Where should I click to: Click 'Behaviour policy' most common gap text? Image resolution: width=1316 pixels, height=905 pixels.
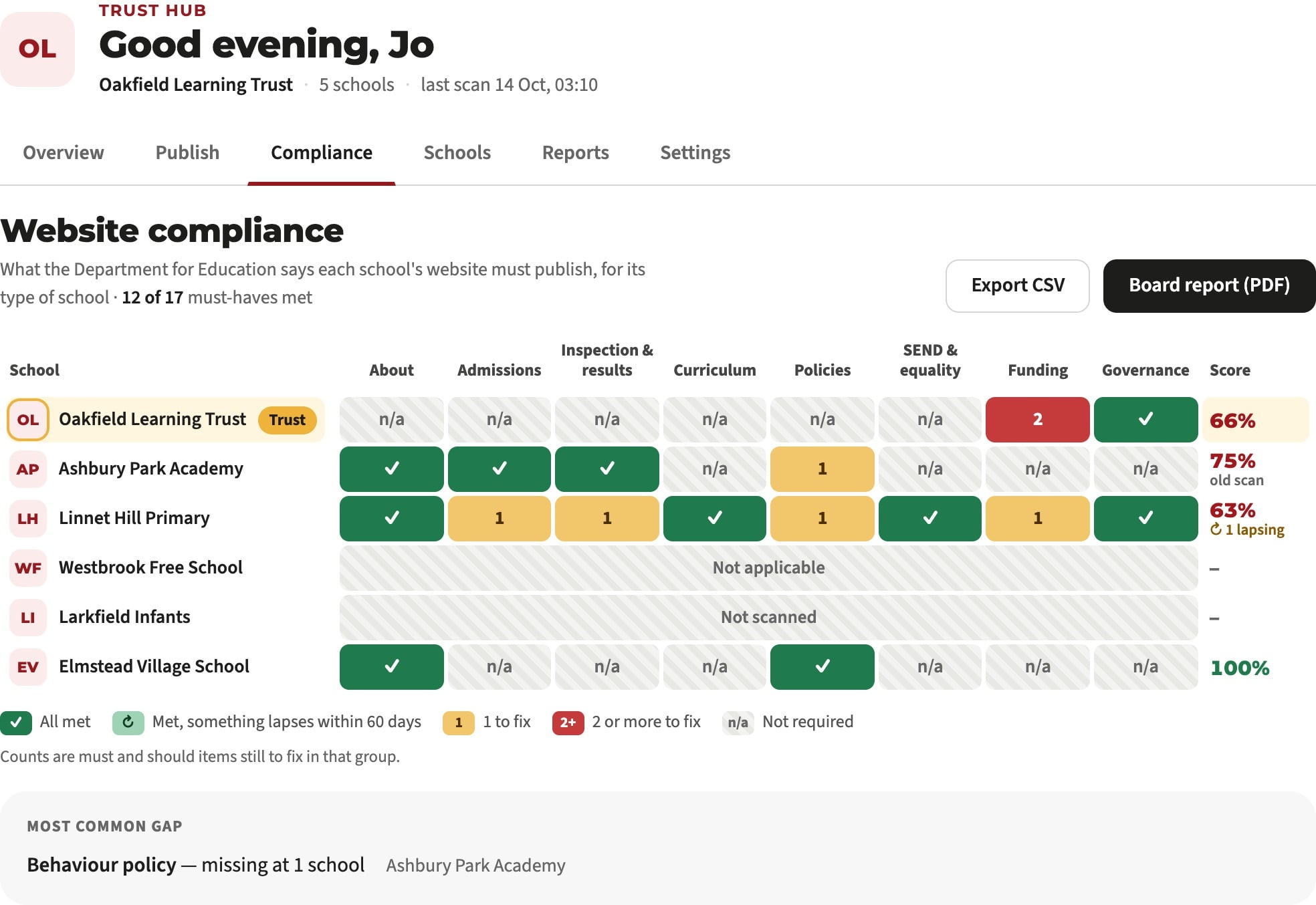point(102,865)
